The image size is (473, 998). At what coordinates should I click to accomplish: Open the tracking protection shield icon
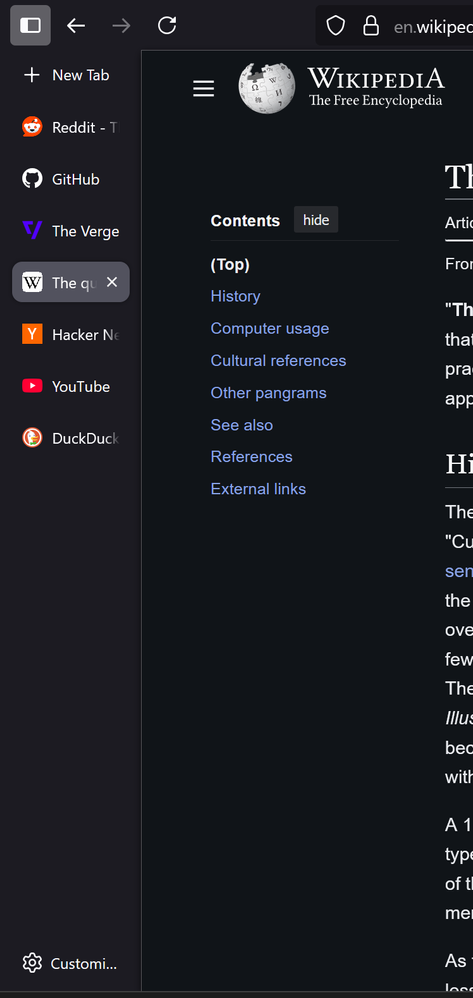(335, 25)
